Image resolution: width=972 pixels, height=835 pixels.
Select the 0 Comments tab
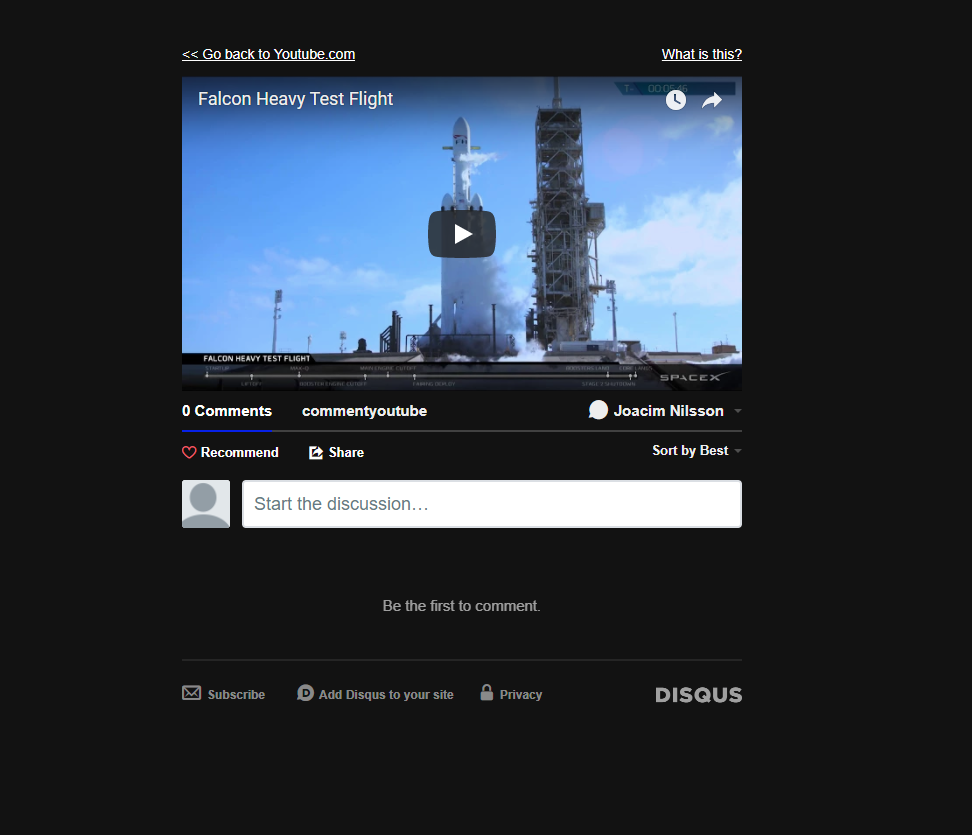[x=226, y=410]
